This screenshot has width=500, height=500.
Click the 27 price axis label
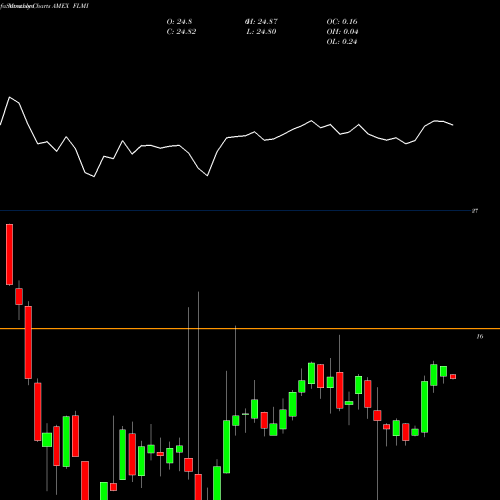tap(475, 211)
